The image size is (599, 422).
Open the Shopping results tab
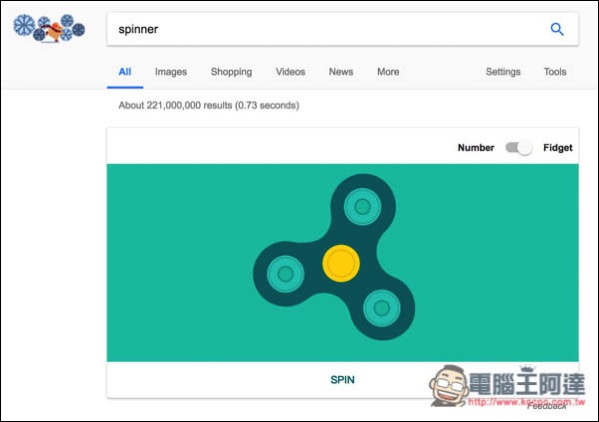(x=232, y=72)
